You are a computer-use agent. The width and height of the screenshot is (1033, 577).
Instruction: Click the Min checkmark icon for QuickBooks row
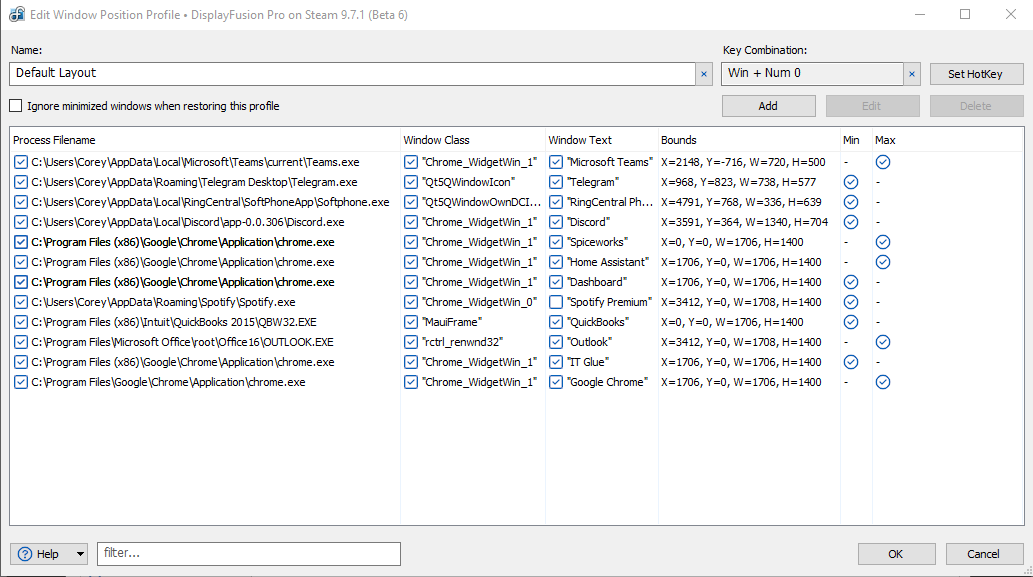click(x=851, y=322)
